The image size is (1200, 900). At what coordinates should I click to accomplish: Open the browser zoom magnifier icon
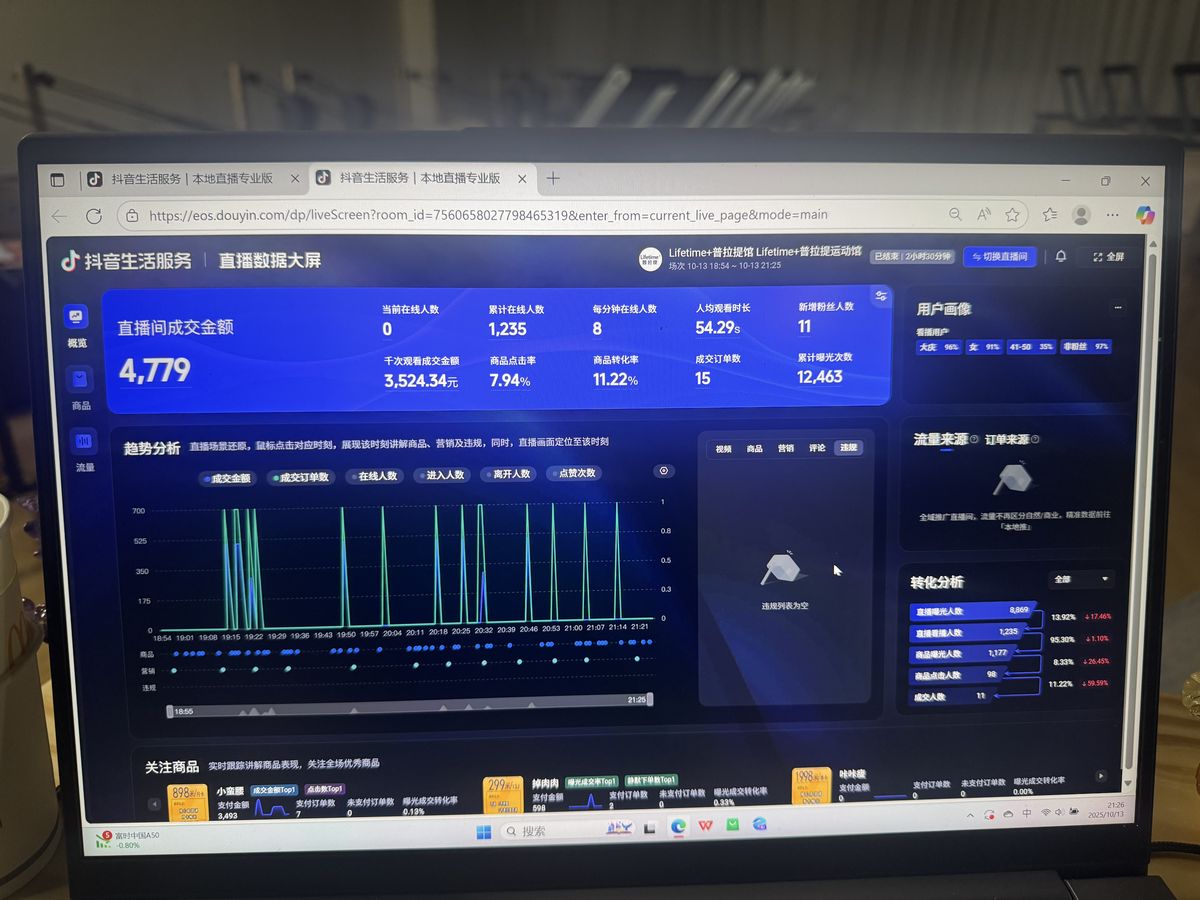956,214
